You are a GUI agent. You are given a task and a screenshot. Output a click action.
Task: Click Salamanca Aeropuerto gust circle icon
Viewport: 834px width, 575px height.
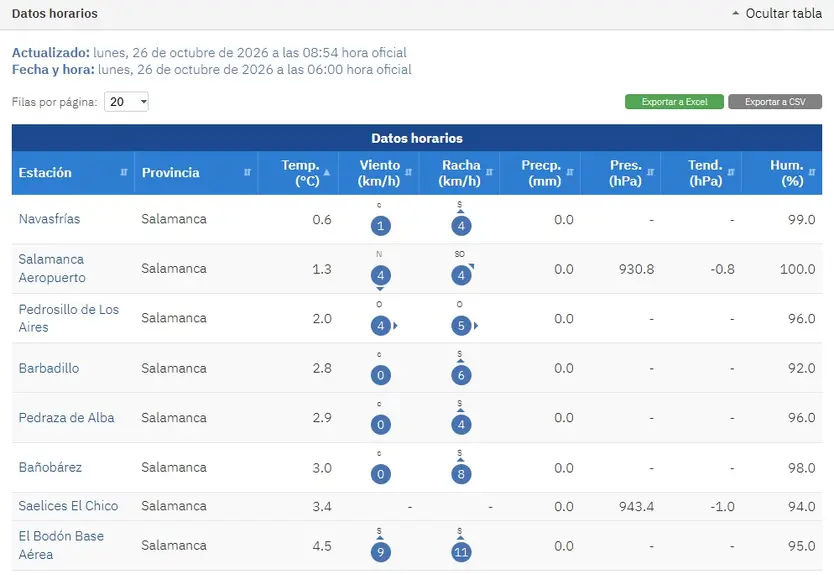461,276
